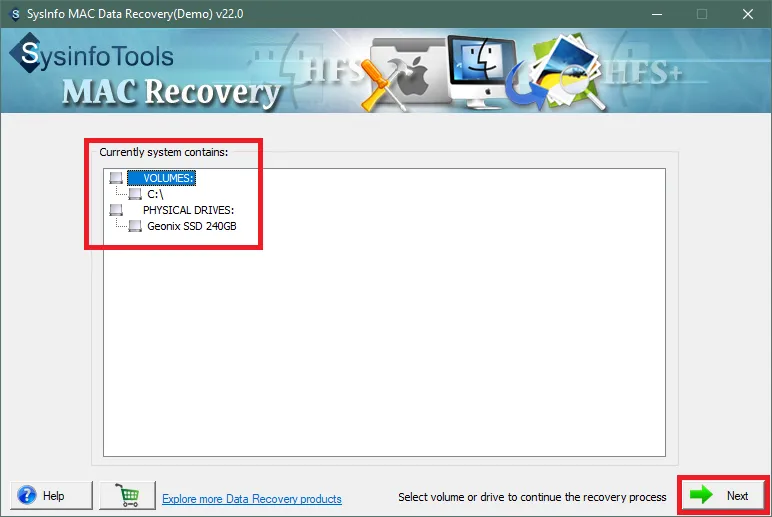
Task: Click the drive icon beside VOLUMES:
Action: coord(116,178)
